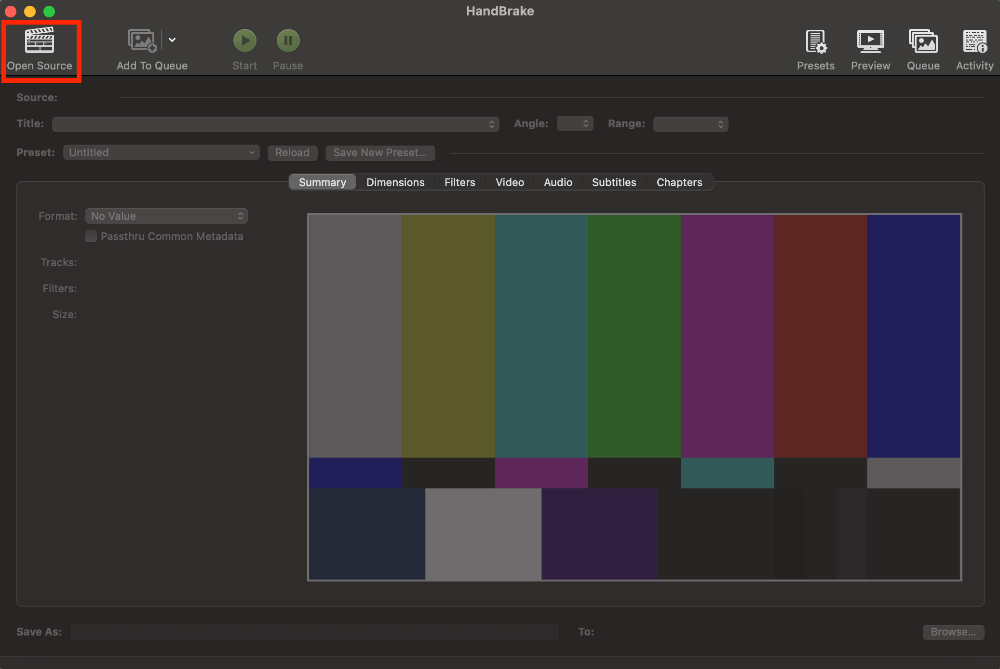Image resolution: width=1000 pixels, height=669 pixels.
Task: Show the Queue window icon
Action: (923, 42)
